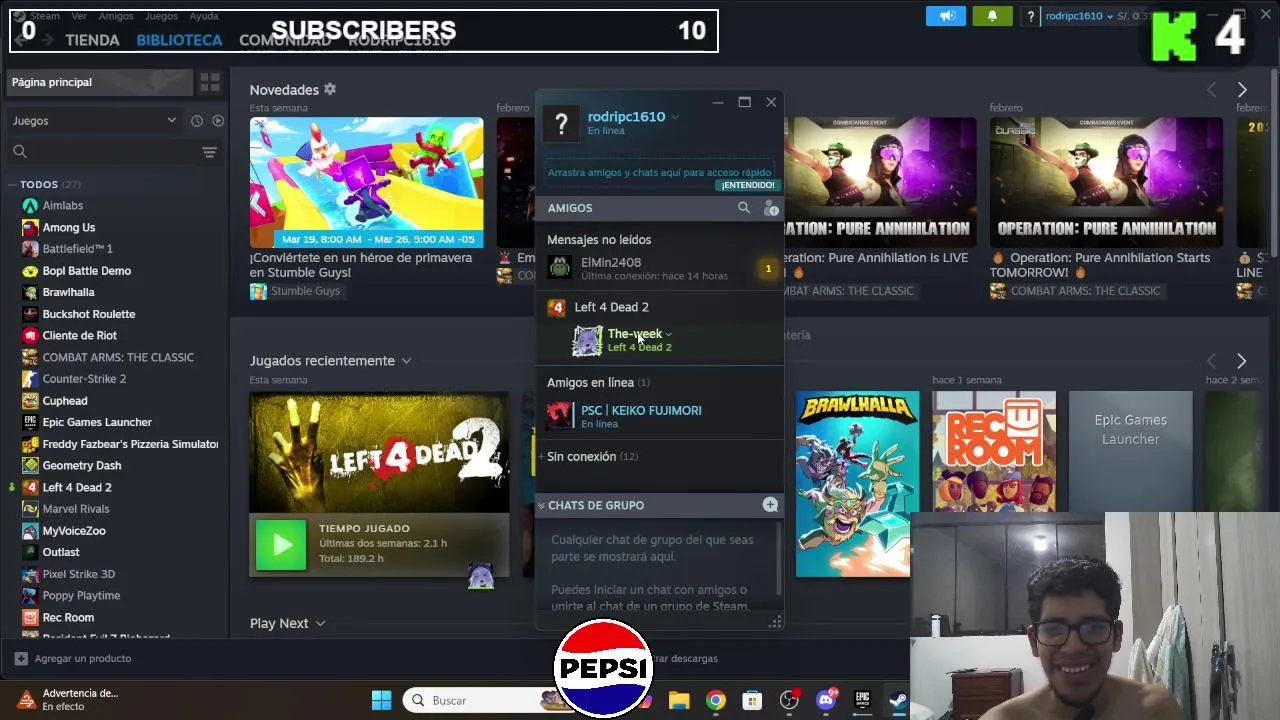
Task: Open File Explorer from taskbar
Action: 679,700
